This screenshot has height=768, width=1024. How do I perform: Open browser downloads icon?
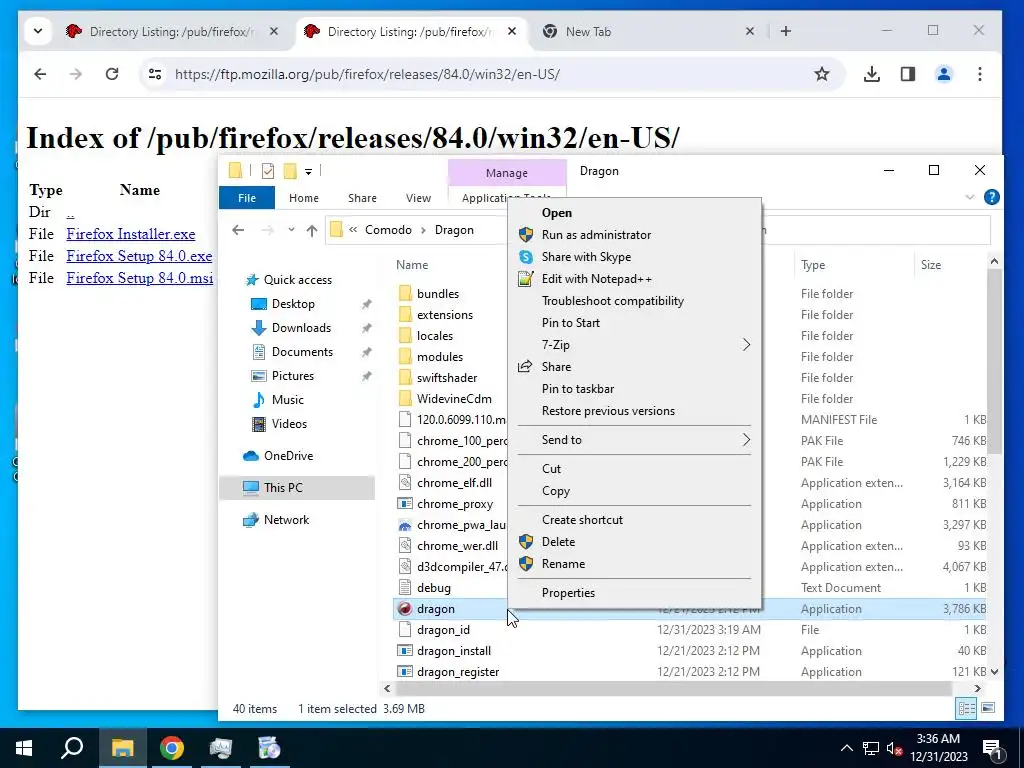coord(872,74)
